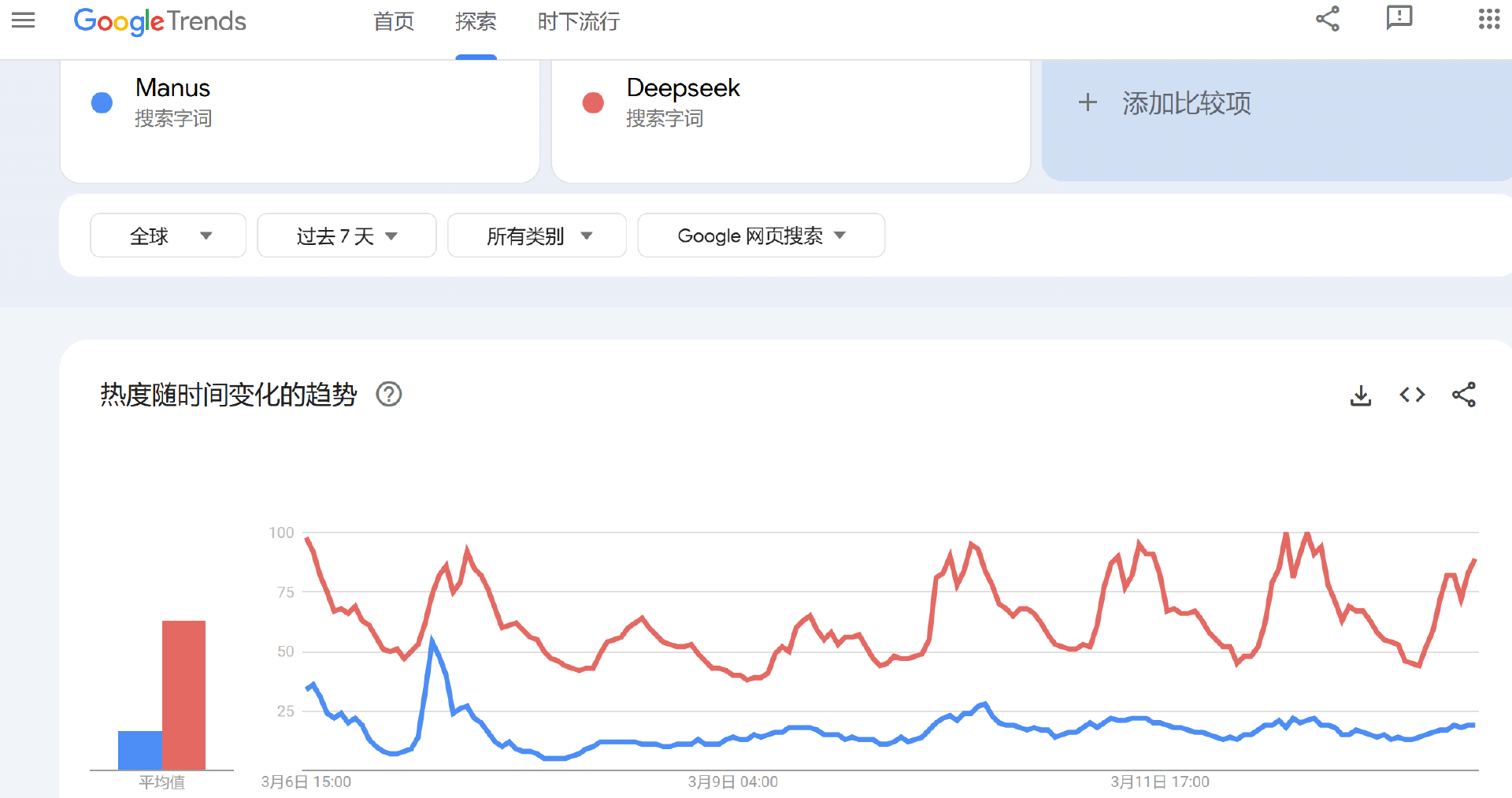1512x798 pixels.
Task: Open the 时下流行 tab
Action: tap(579, 21)
